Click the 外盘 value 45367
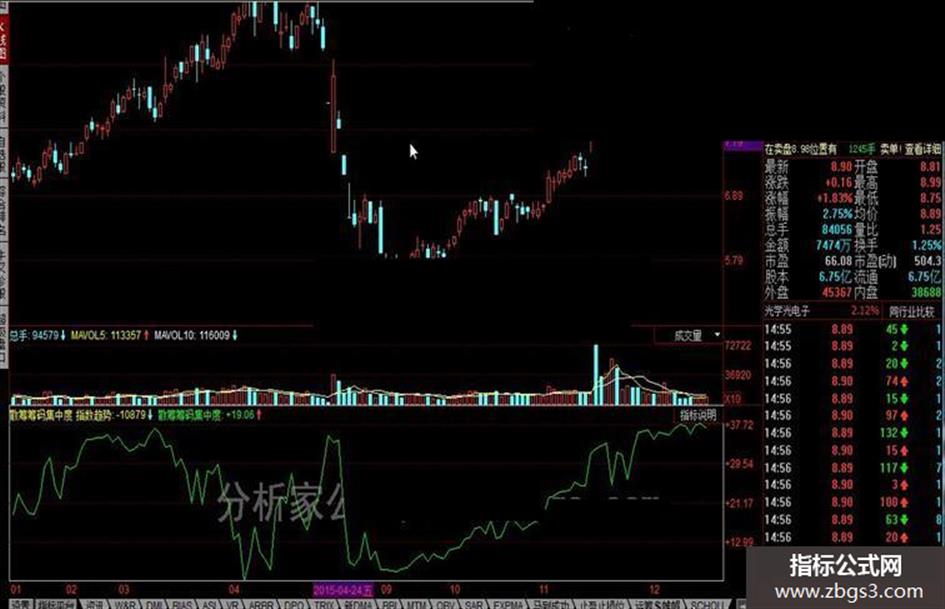 [x=837, y=292]
